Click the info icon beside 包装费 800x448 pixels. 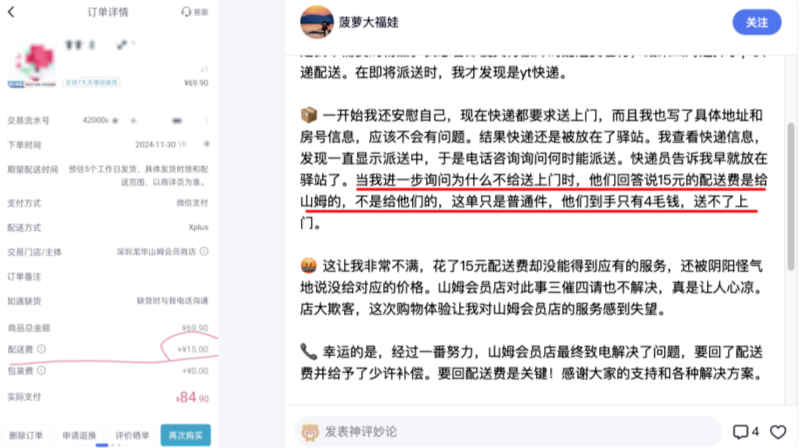41,370
